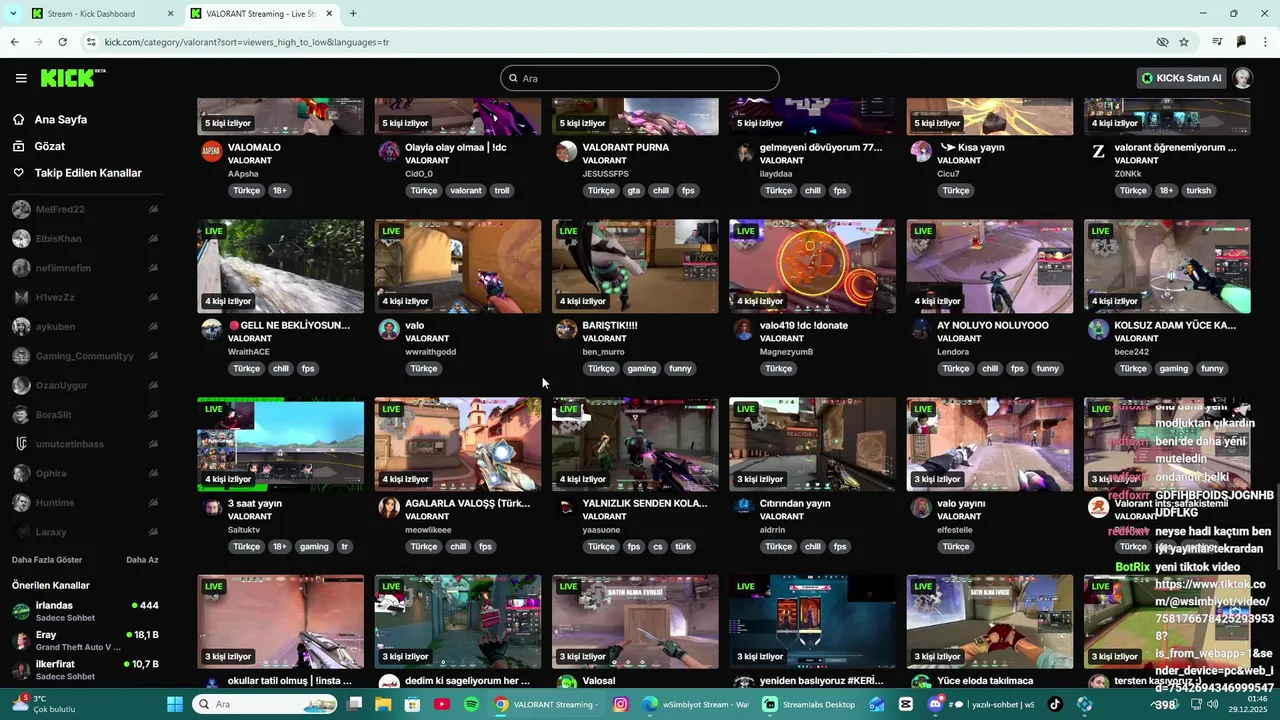The width and height of the screenshot is (1280, 720).
Task: Open Takip Edilen Kanallar
Action: [x=88, y=173]
